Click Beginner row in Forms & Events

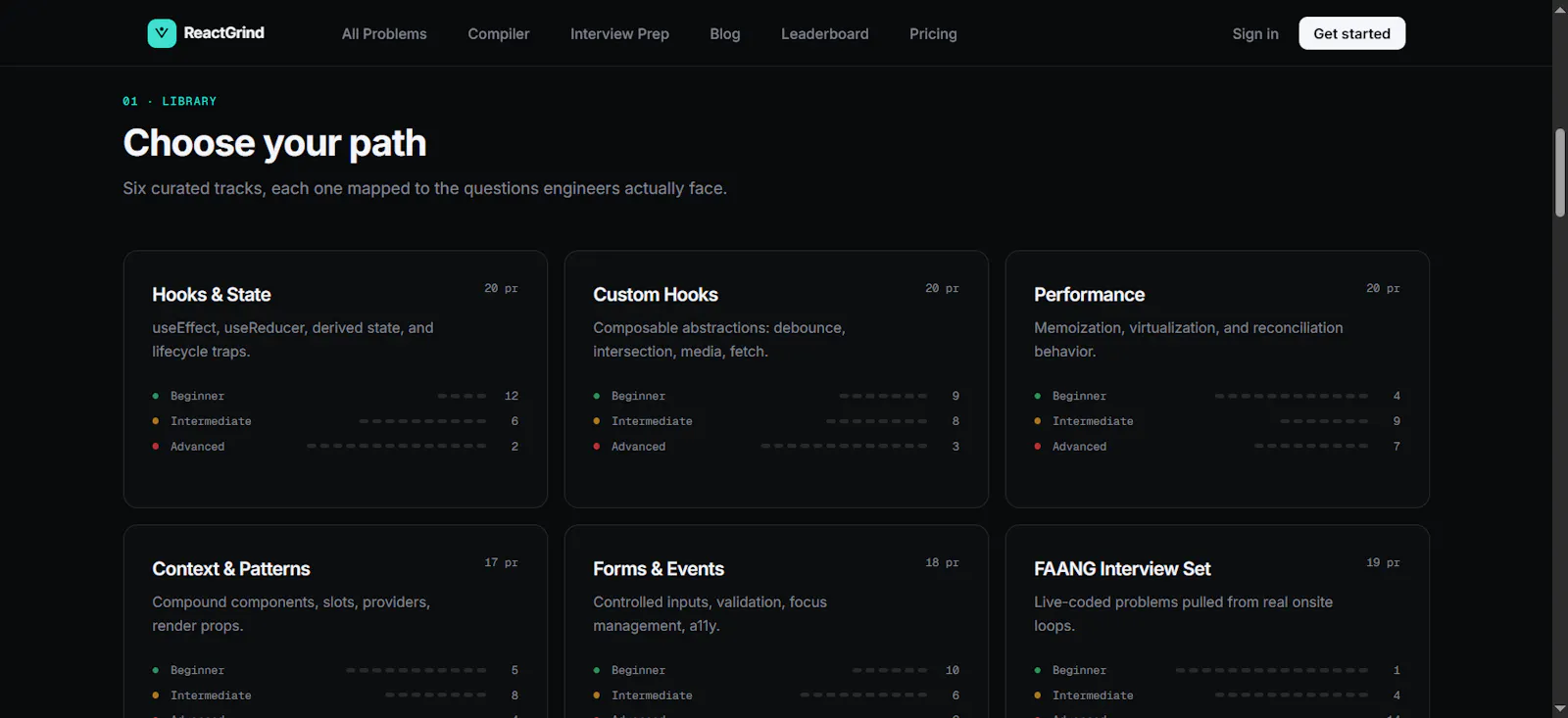pos(776,670)
